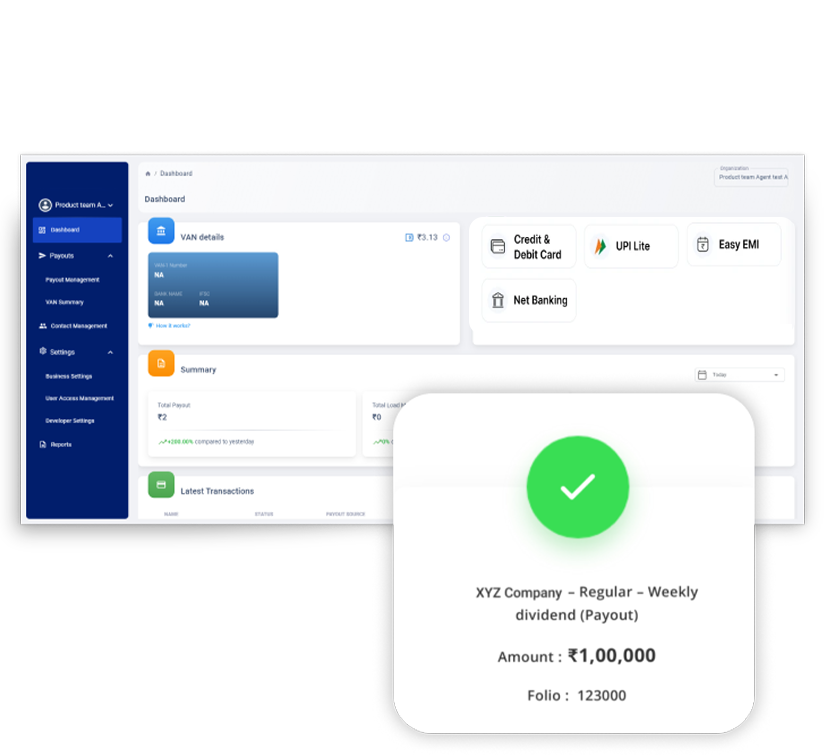836x756 pixels.
Task: Go to Contact Management in the sidebar
Action: [x=78, y=326]
